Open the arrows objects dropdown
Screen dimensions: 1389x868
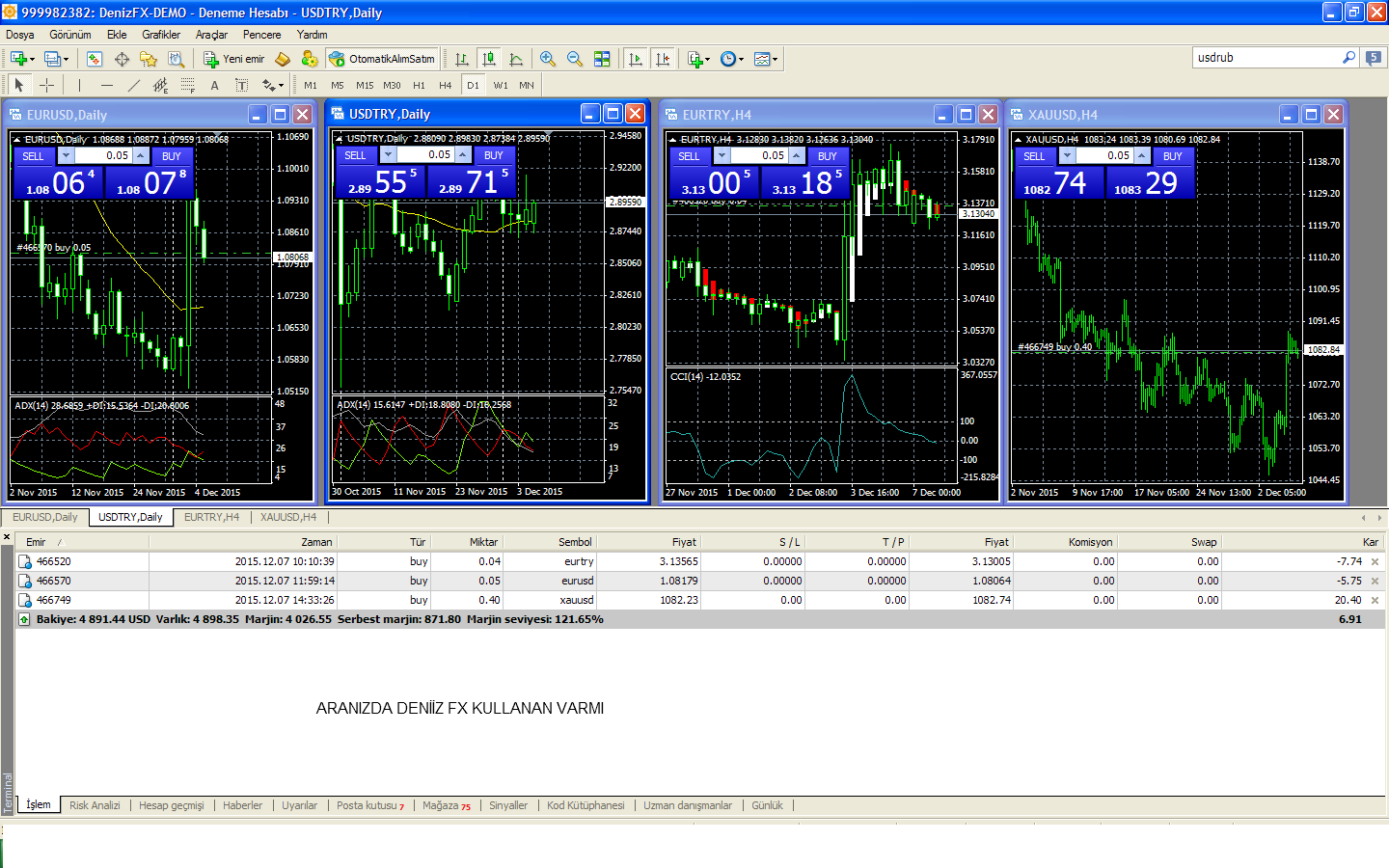pos(273,85)
